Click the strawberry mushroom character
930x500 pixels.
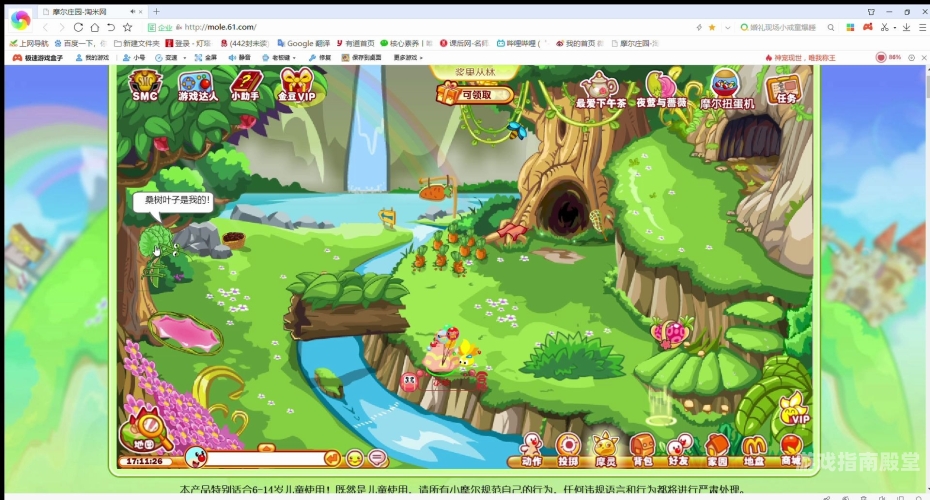(x=672, y=333)
